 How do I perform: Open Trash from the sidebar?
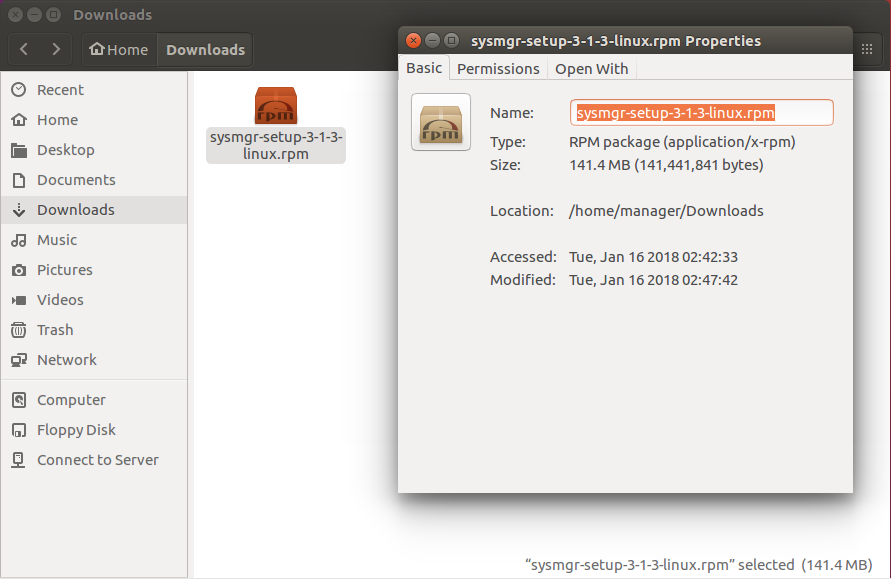(94, 330)
